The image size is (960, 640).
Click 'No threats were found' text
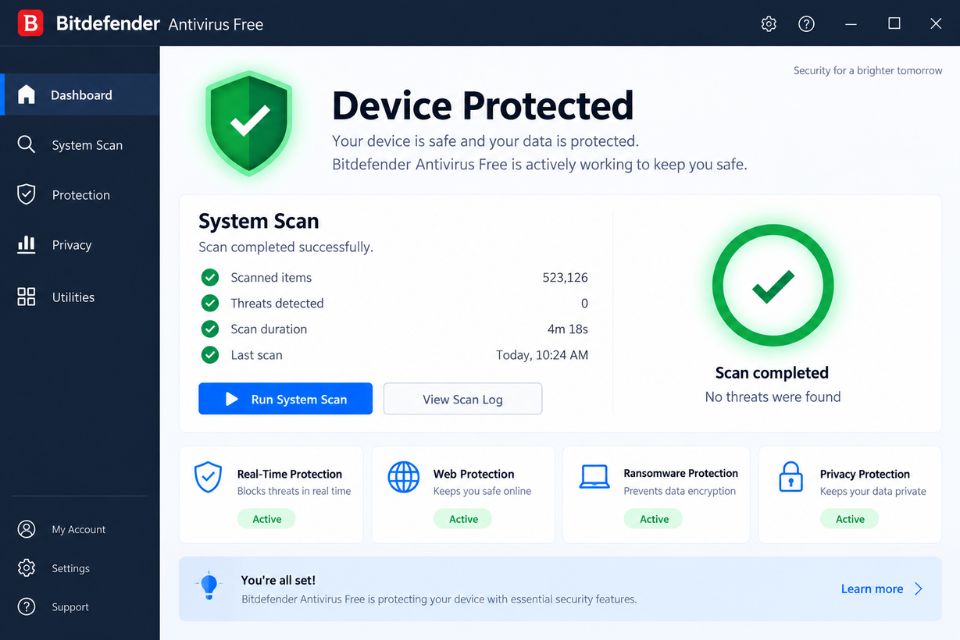pyautogui.click(x=773, y=397)
